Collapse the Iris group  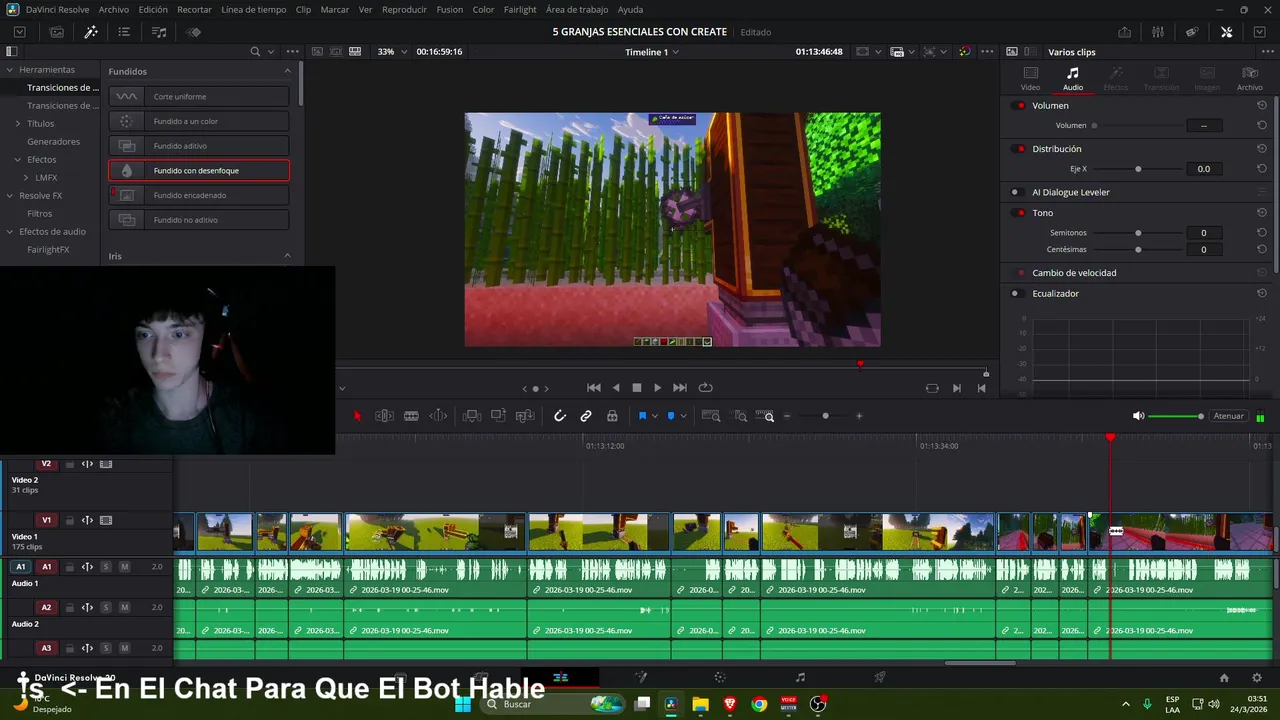287,256
